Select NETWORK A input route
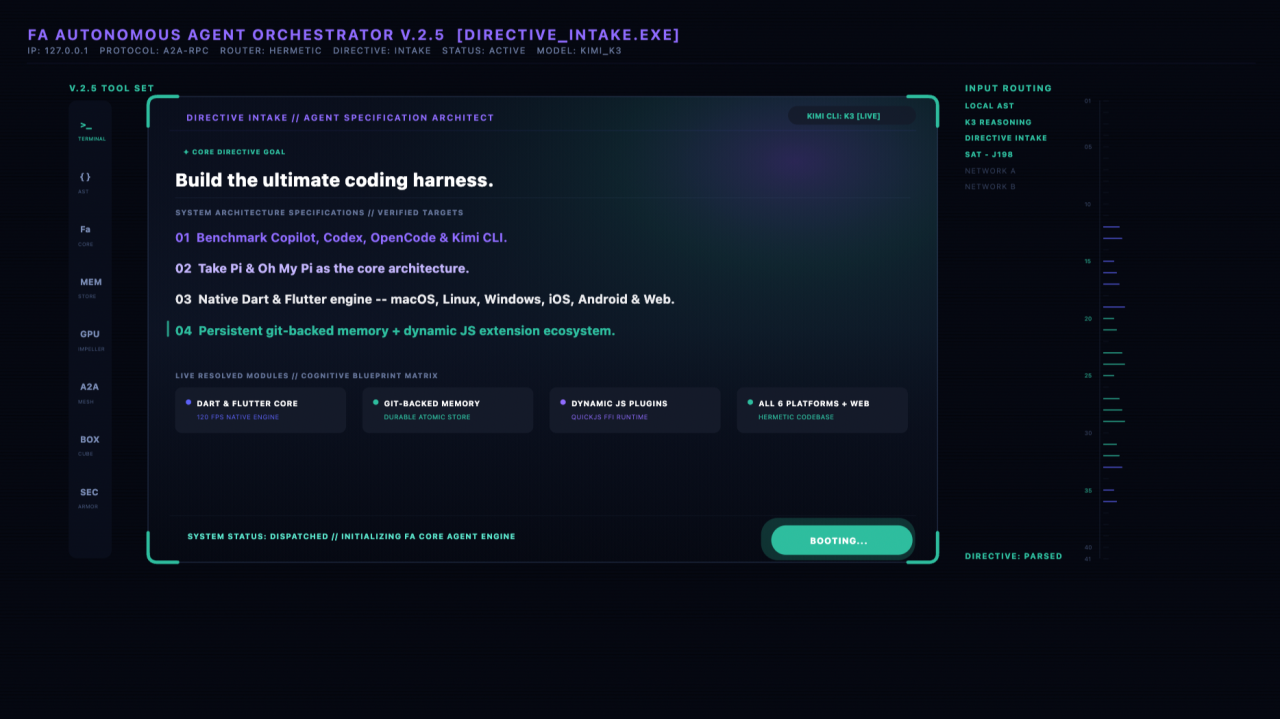 [990, 171]
